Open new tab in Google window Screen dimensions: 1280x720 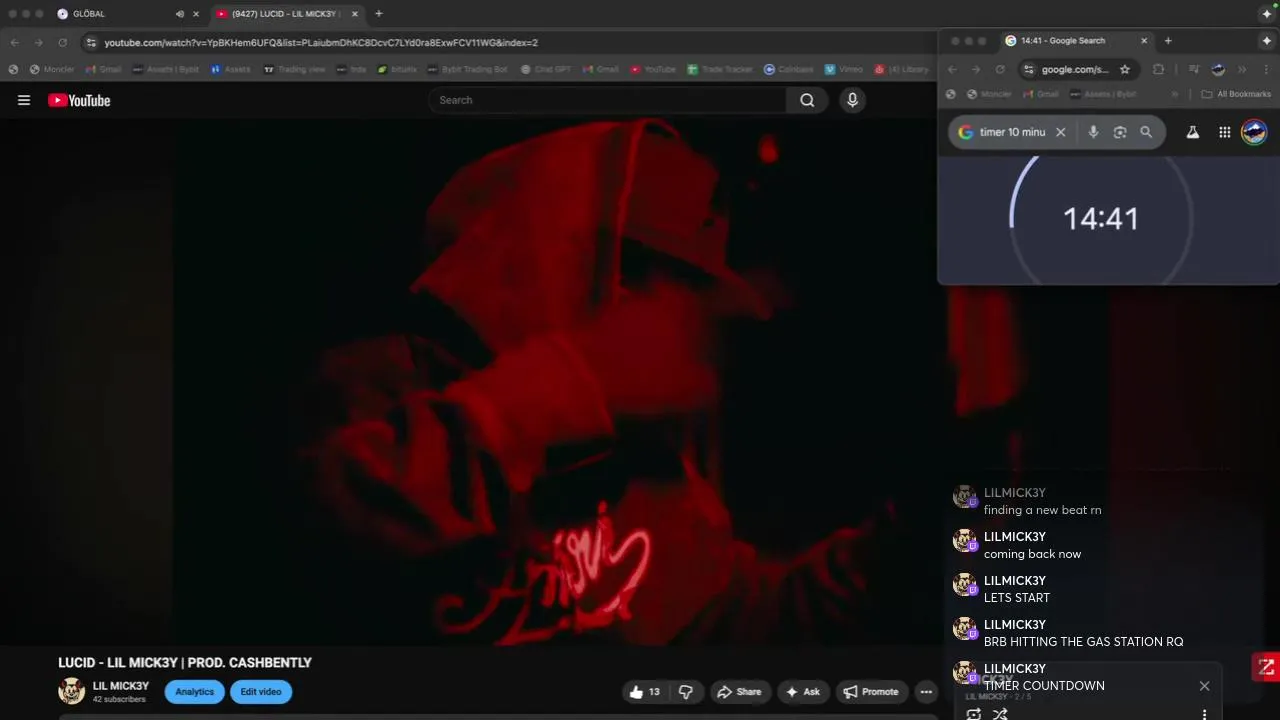pyautogui.click(x=1168, y=41)
